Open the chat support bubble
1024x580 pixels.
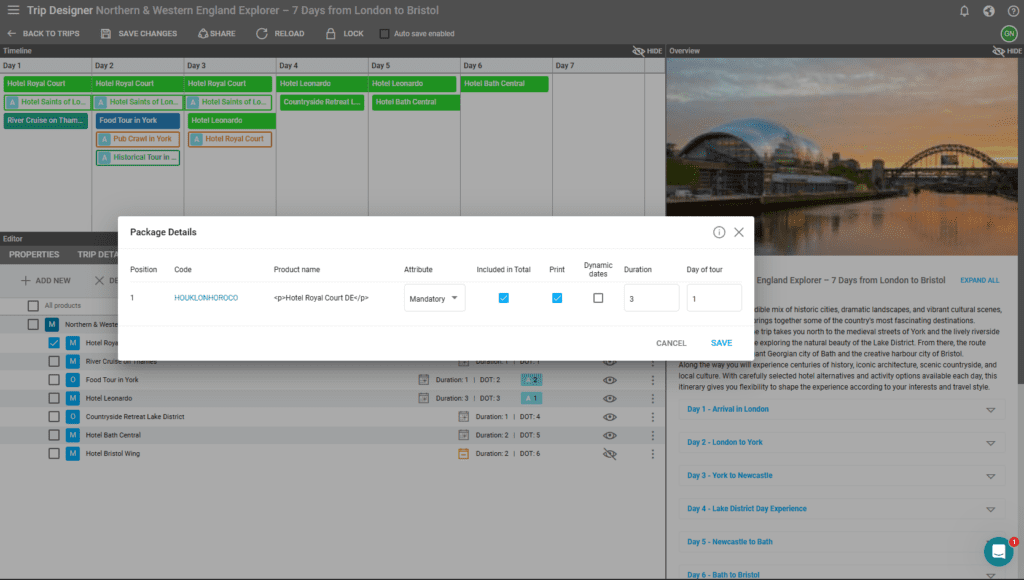(x=997, y=551)
